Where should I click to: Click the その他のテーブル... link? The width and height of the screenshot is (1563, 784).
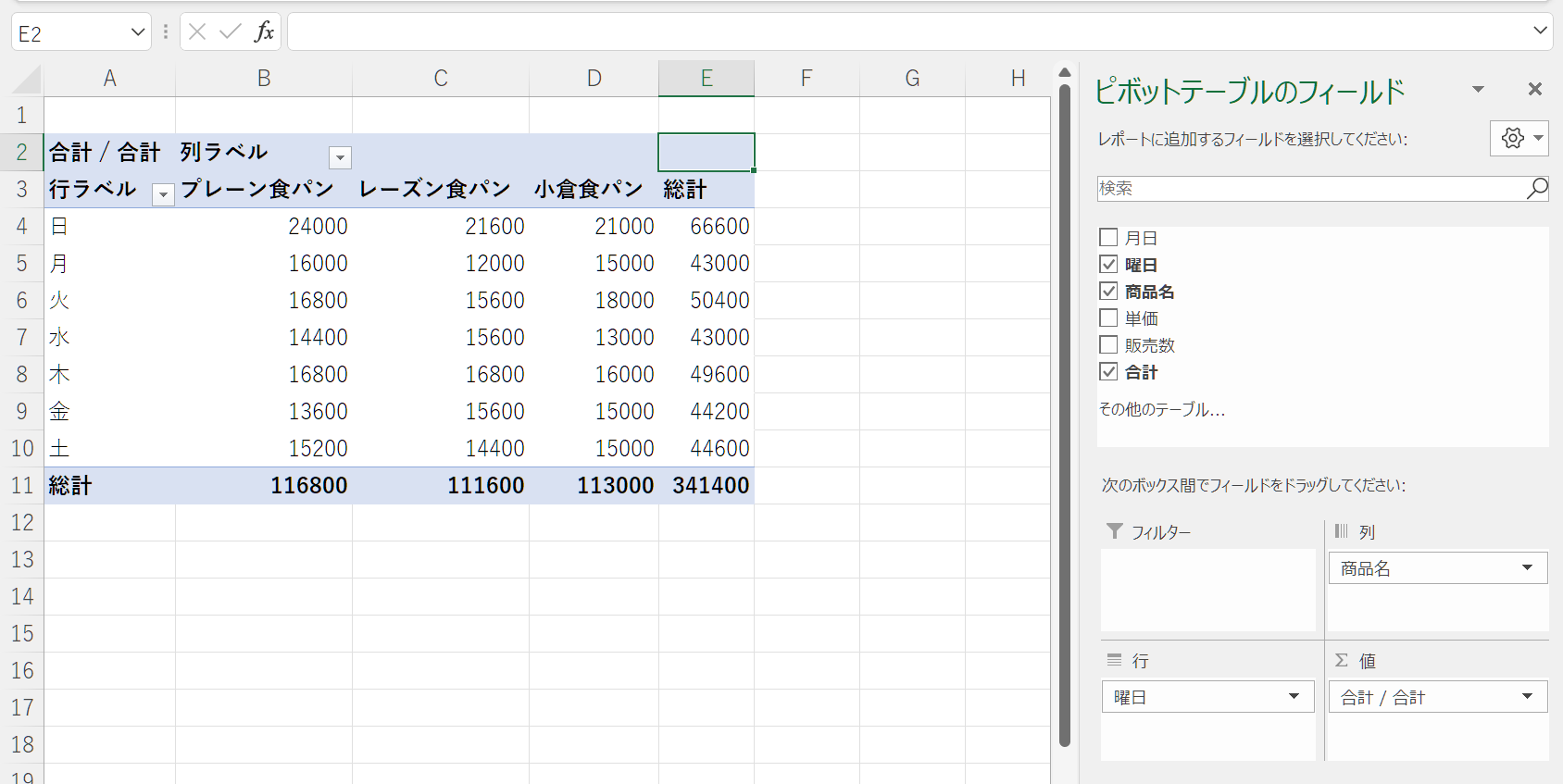[1161, 409]
